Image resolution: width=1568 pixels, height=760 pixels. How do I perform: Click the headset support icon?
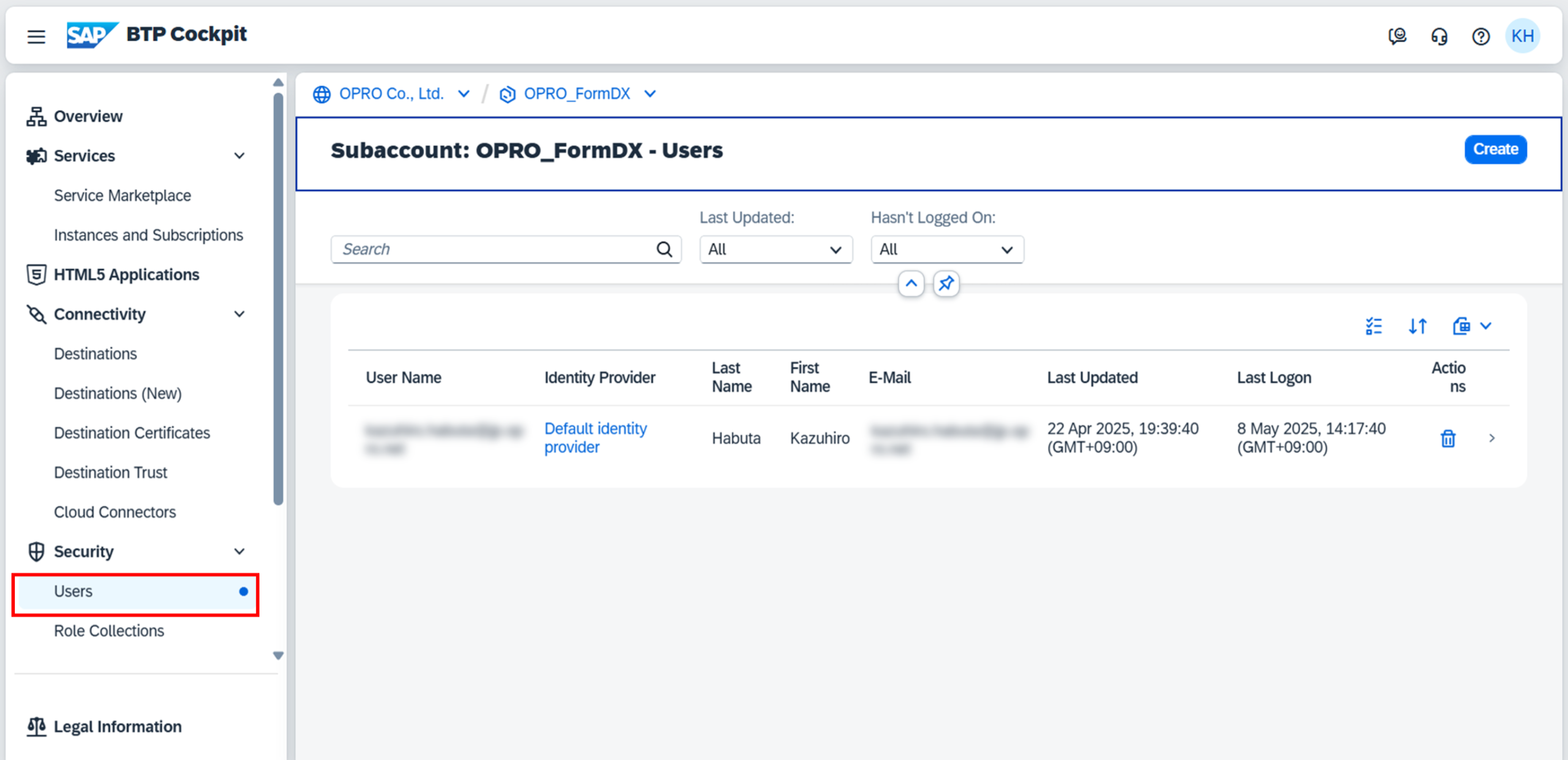pos(1439,36)
